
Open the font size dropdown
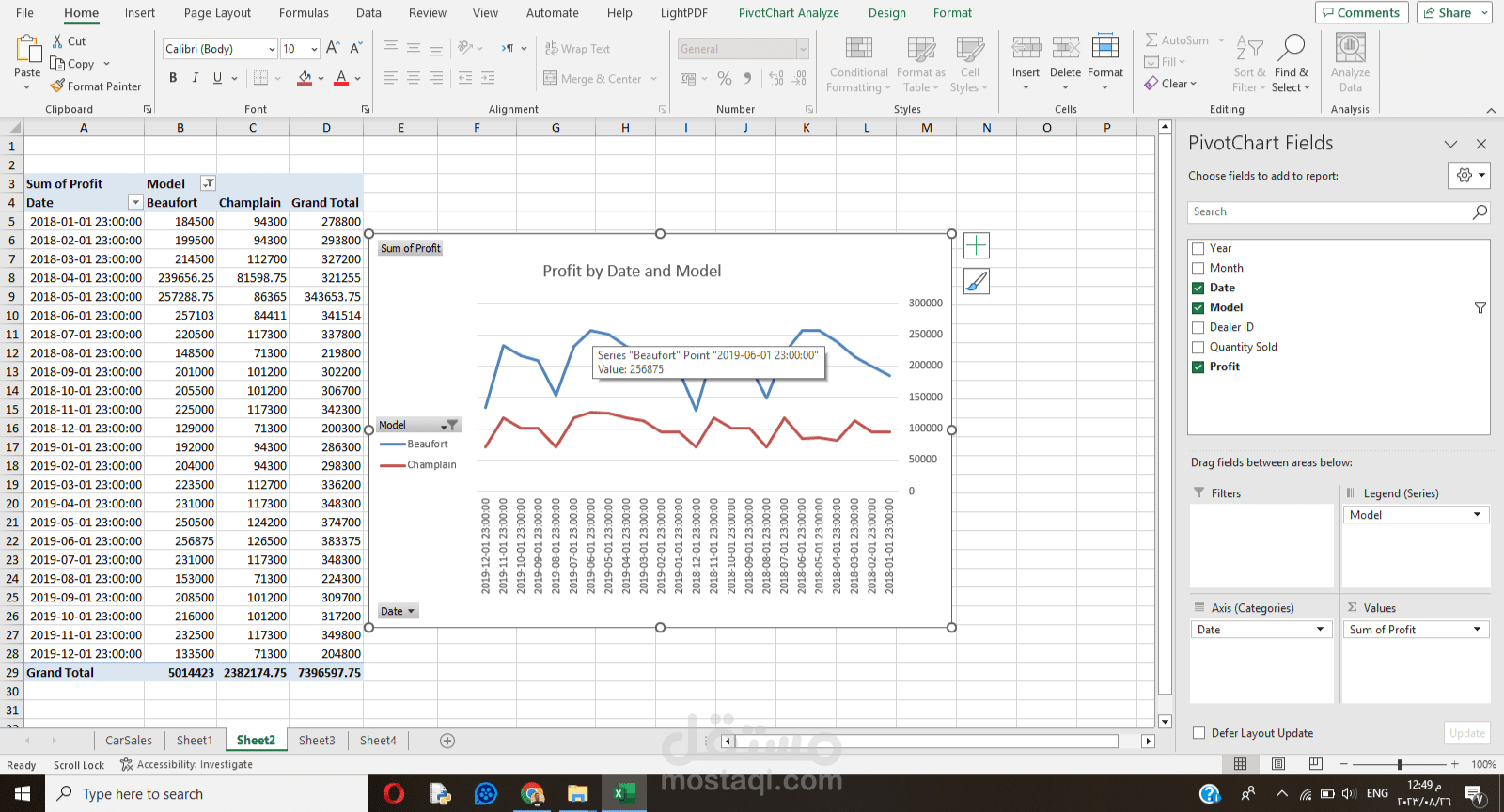tap(314, 49)
